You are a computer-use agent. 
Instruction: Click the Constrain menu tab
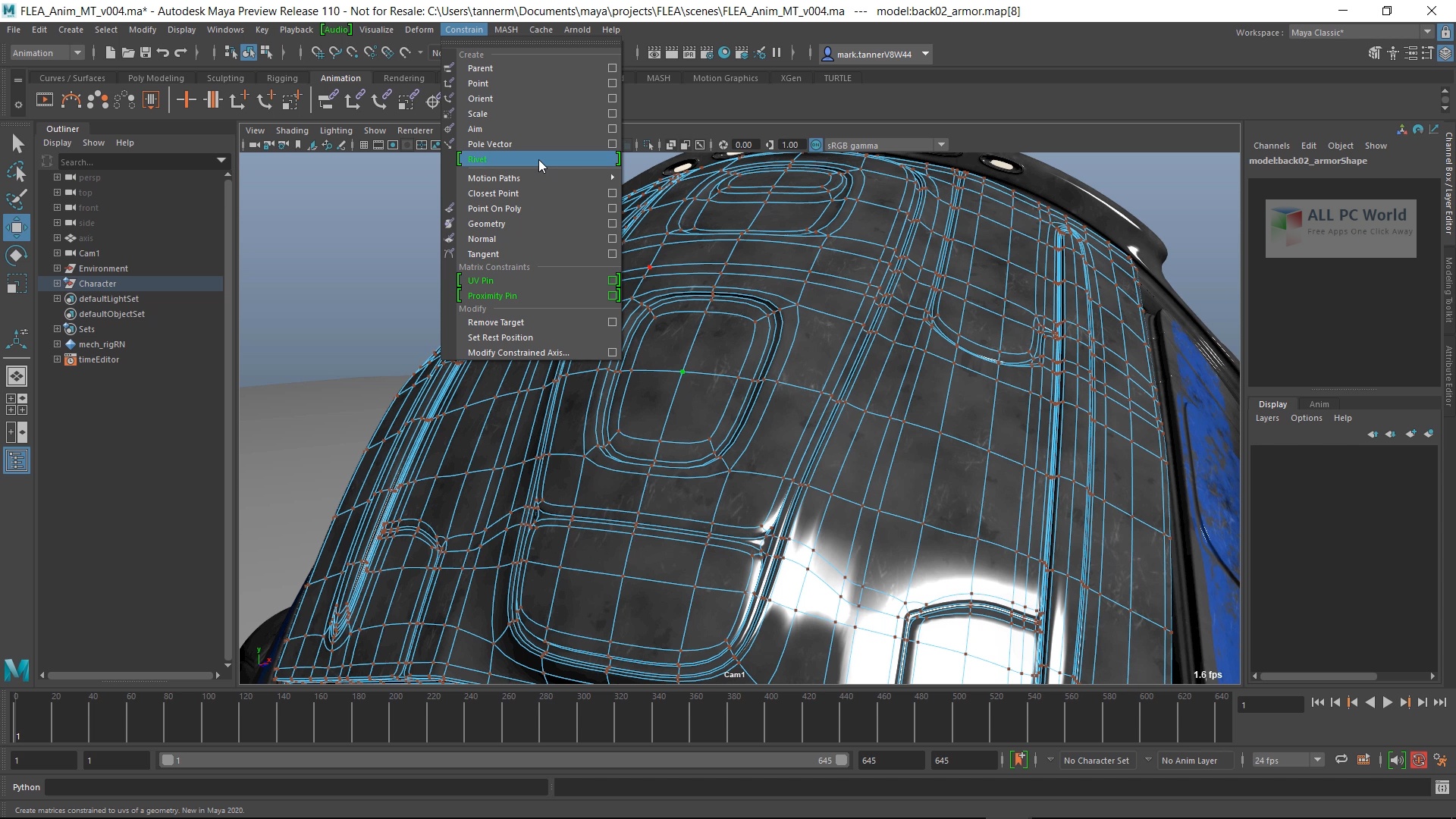click(463, 29)
